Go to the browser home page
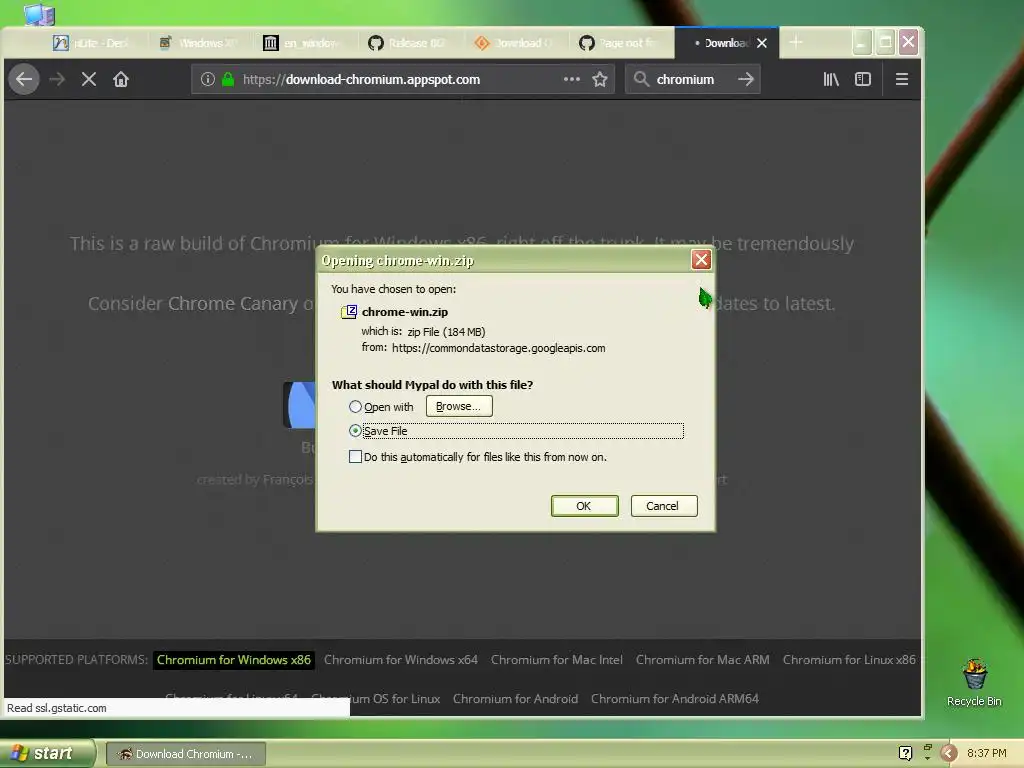Screen dimensions: 1024x768 tap(121, 80)
